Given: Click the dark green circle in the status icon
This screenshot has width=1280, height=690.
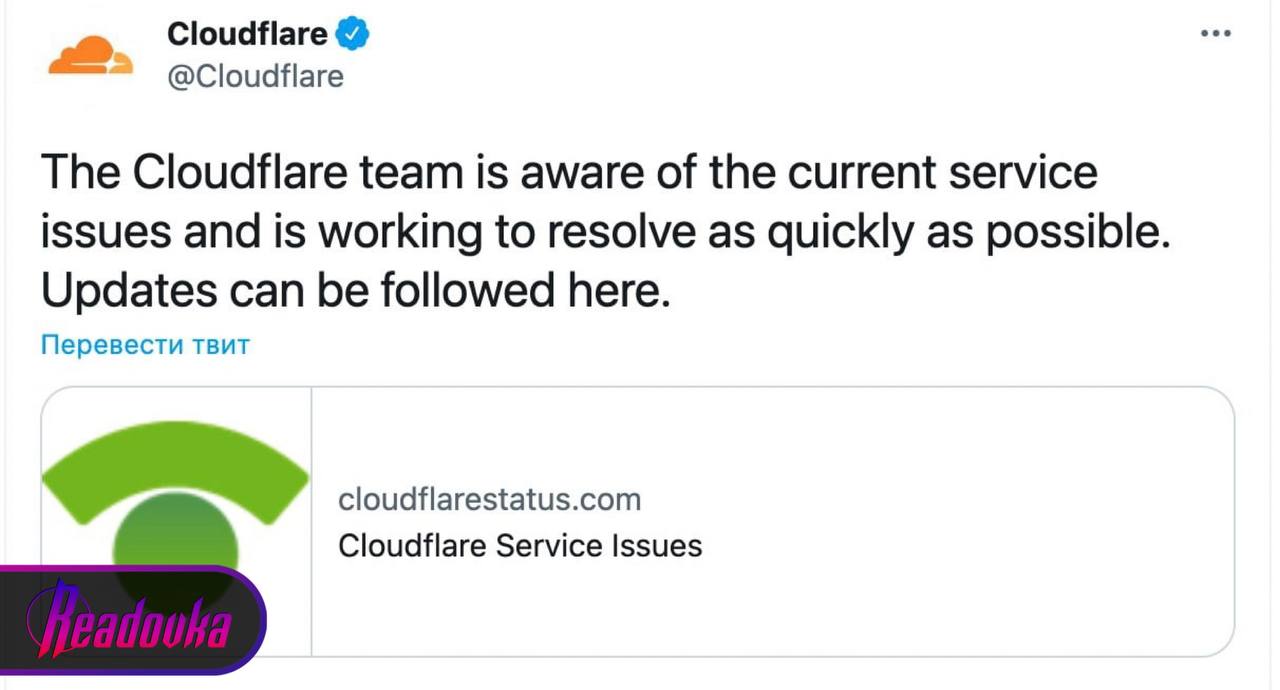Looking at the screenshot, I should [176, 548].
